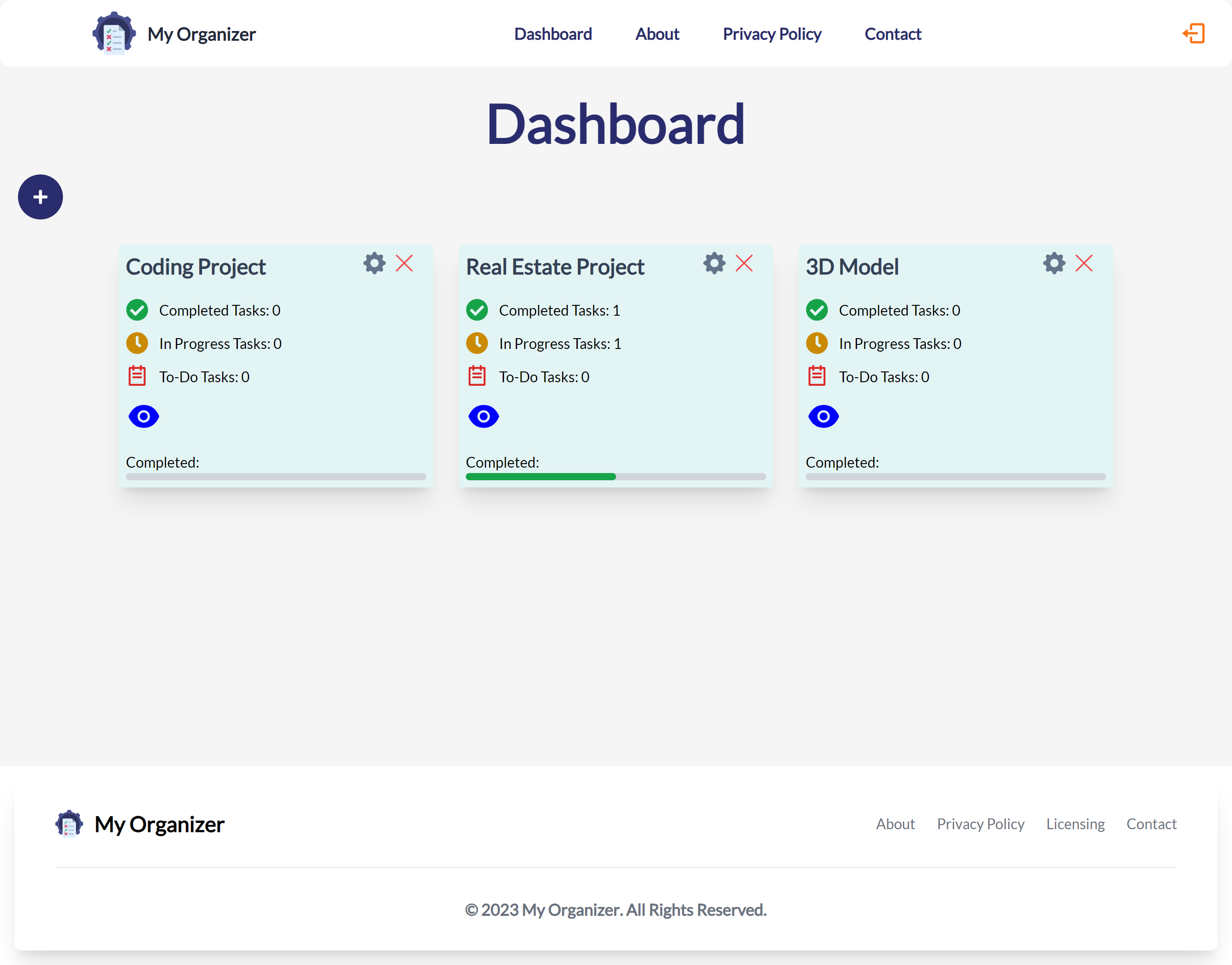Delete Coding Project with red X
Image resolution: width=1232 pixels, height=965 pixels.
pyautogui.click(x=405, y=264)
